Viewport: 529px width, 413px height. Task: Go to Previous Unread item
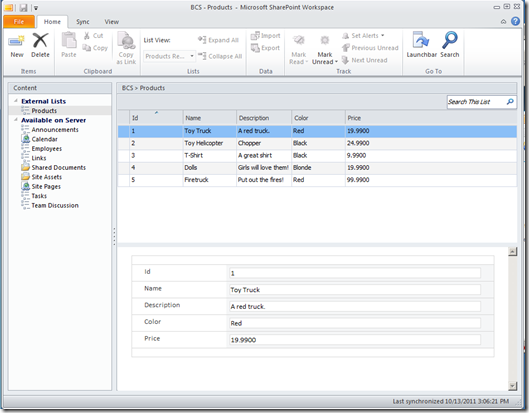(370, 48)
